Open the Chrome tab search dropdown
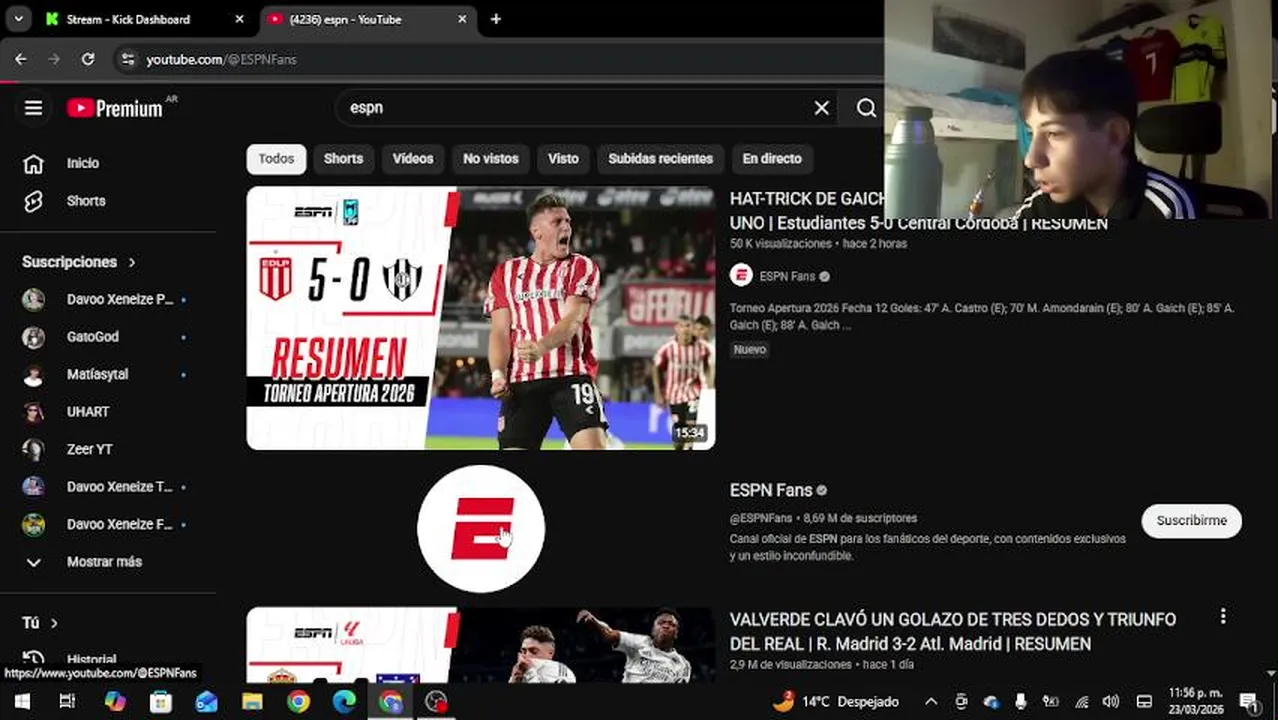The width and height of the screenshot is (1278, 720). (x=18, y=19)
